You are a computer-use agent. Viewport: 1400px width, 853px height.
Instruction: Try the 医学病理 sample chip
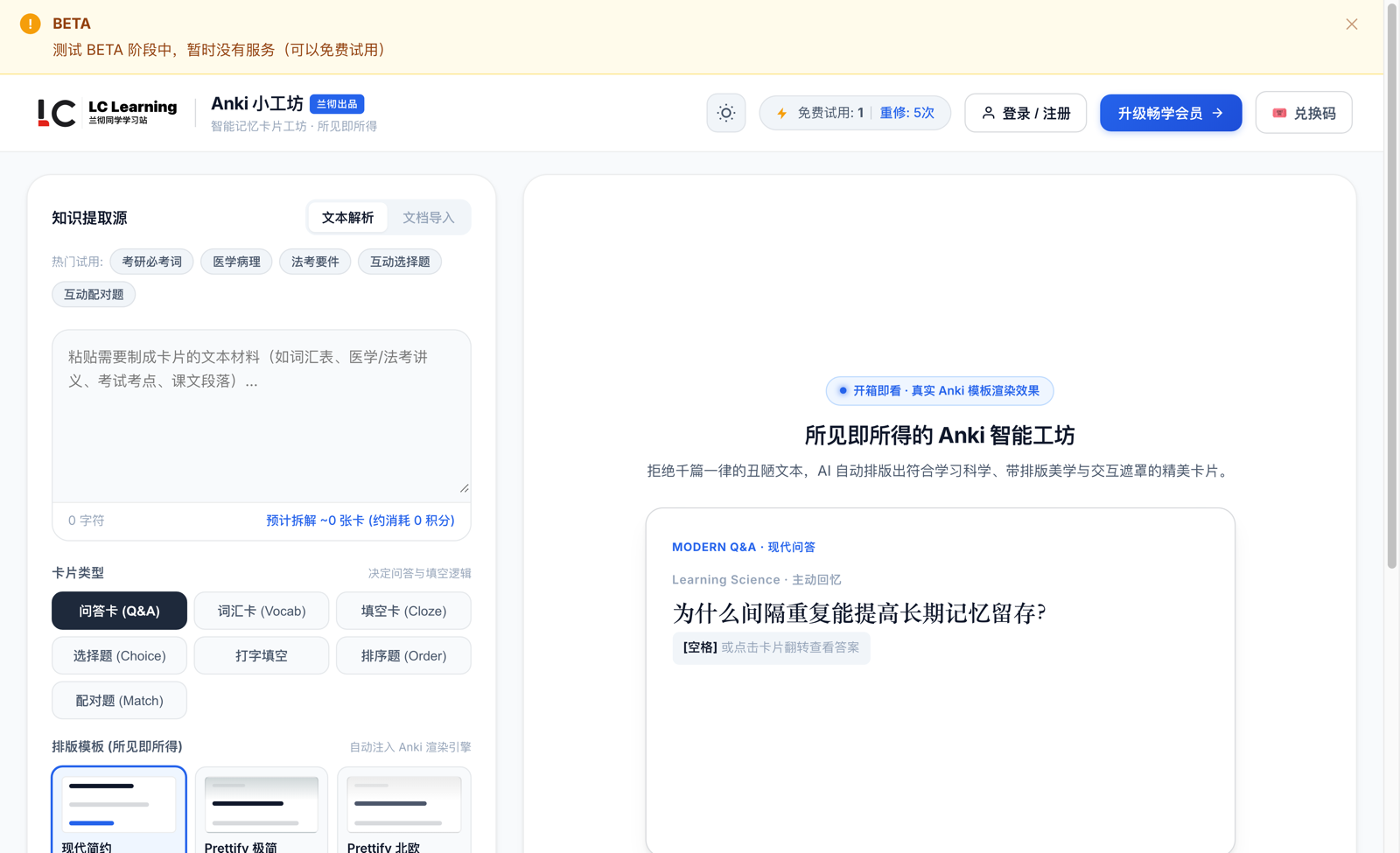pos(236,262)
